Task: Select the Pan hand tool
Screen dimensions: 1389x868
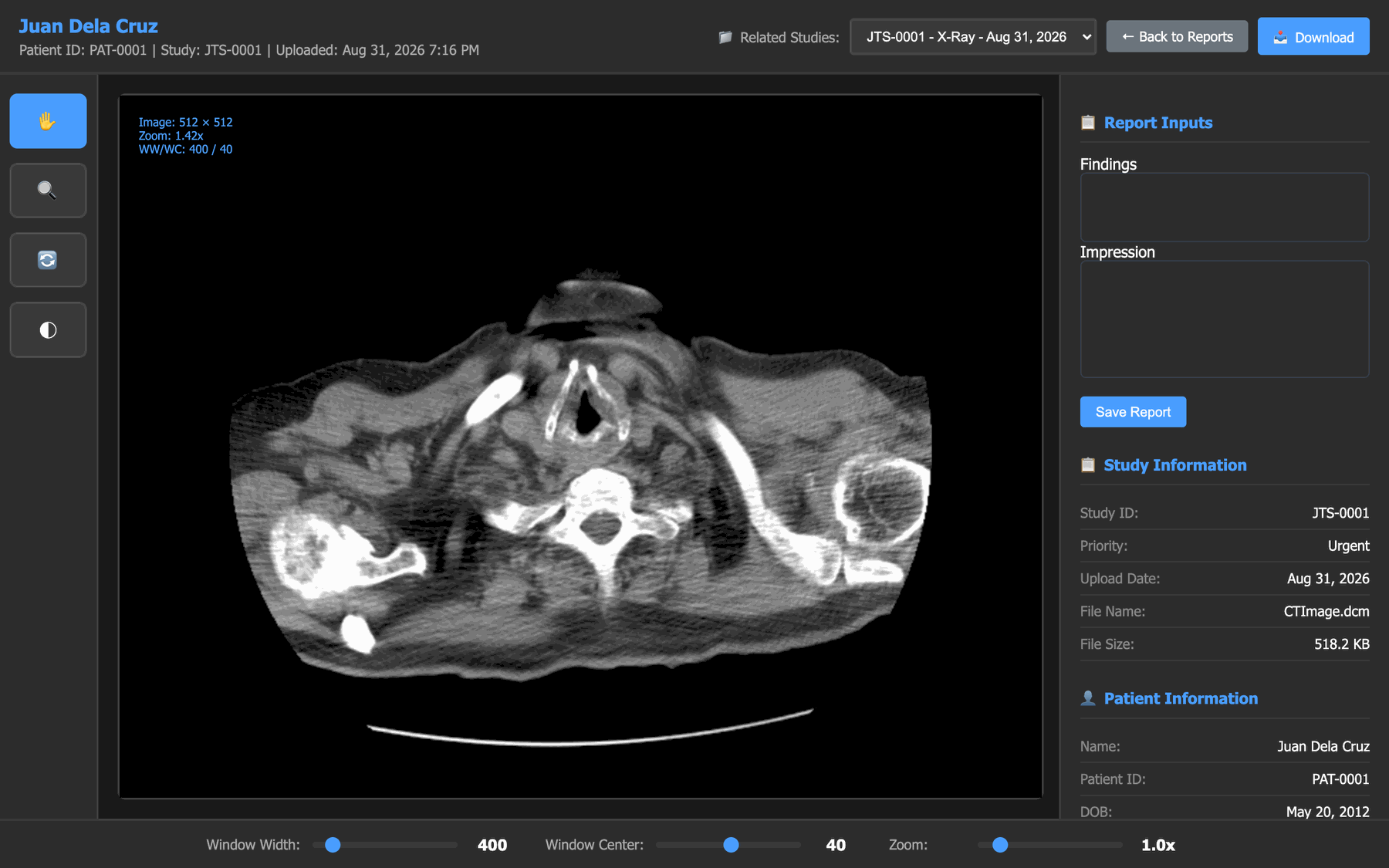Action: tap(48, 121)
